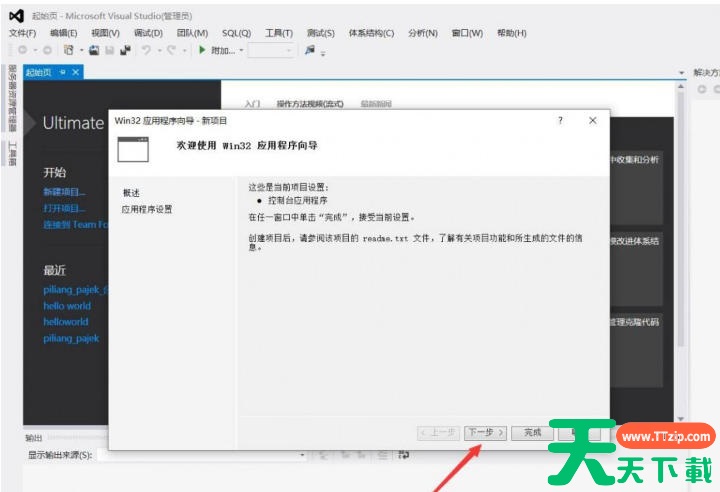
Task: Open the 工具箱 side tab
Action: (x=13, y=154)
